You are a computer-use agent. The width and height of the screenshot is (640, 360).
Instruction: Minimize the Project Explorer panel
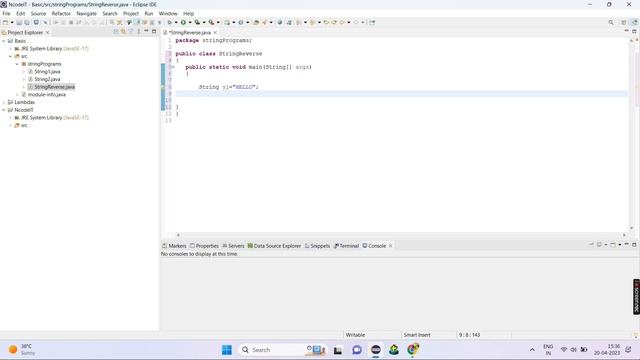tap(146, 31)
